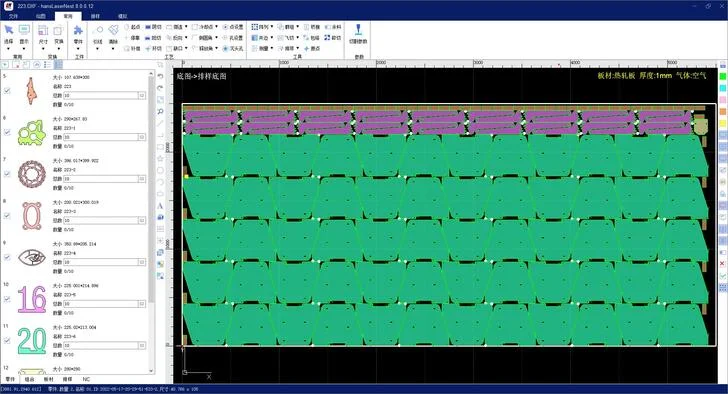Click the 零件 puzzle-piece icon

click(x=78, y=31)
